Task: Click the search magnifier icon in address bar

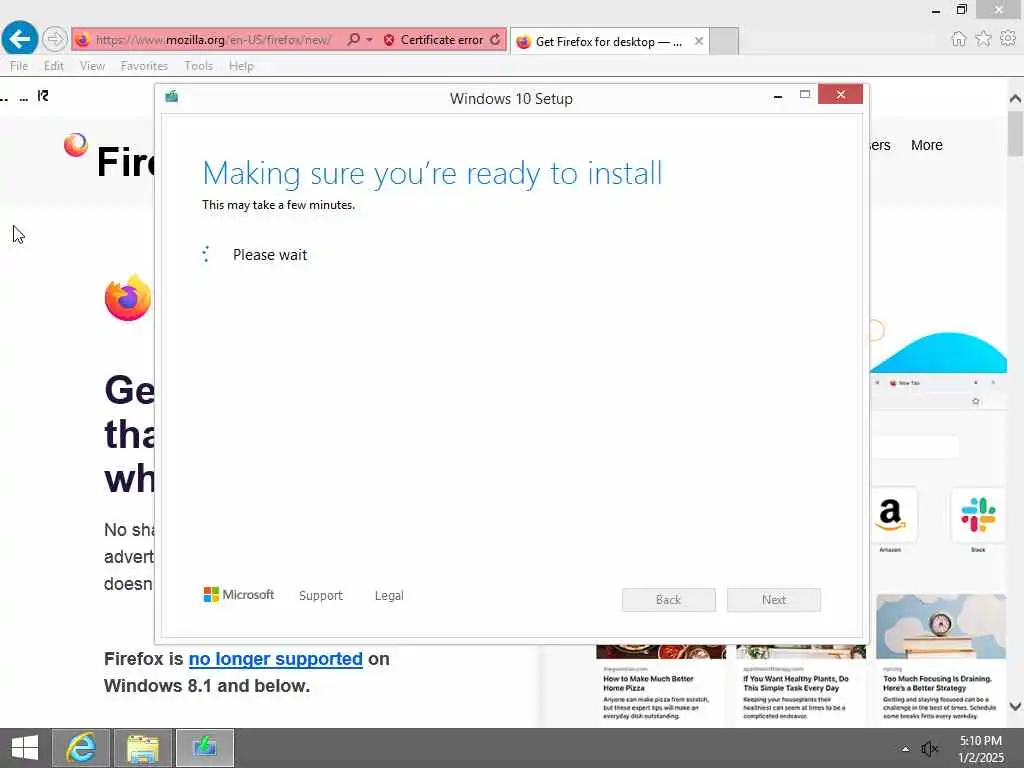Action: click(x=353, y=40)
